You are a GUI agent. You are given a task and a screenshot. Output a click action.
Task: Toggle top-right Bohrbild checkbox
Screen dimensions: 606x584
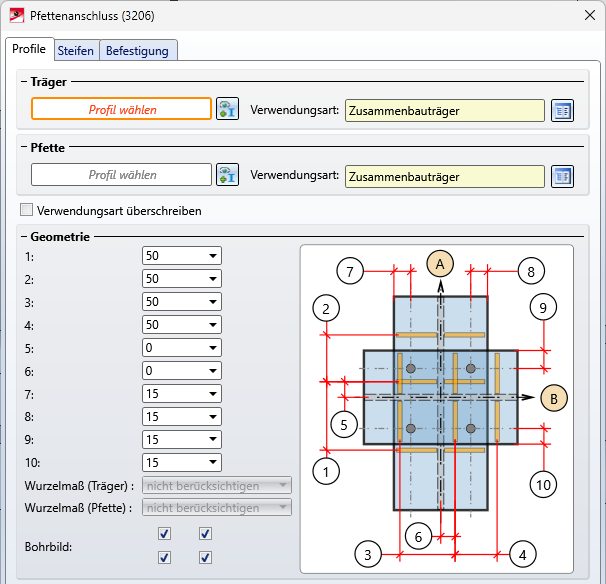coord(205,534)
